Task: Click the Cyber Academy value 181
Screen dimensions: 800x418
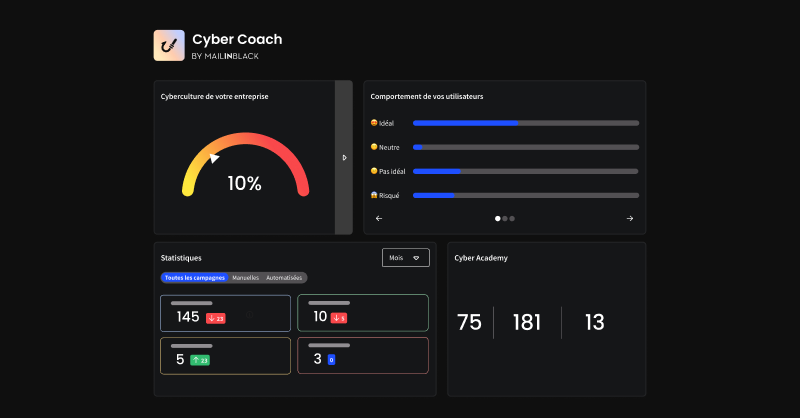Action: (527, 323)
